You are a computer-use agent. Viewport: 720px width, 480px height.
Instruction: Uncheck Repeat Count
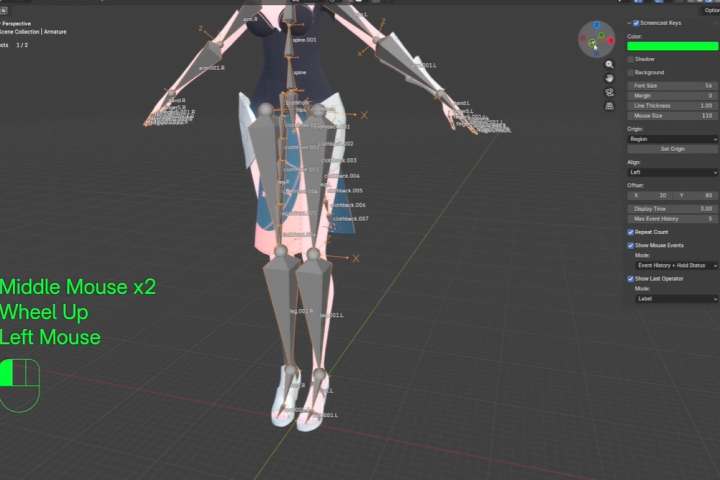[630, 232]
